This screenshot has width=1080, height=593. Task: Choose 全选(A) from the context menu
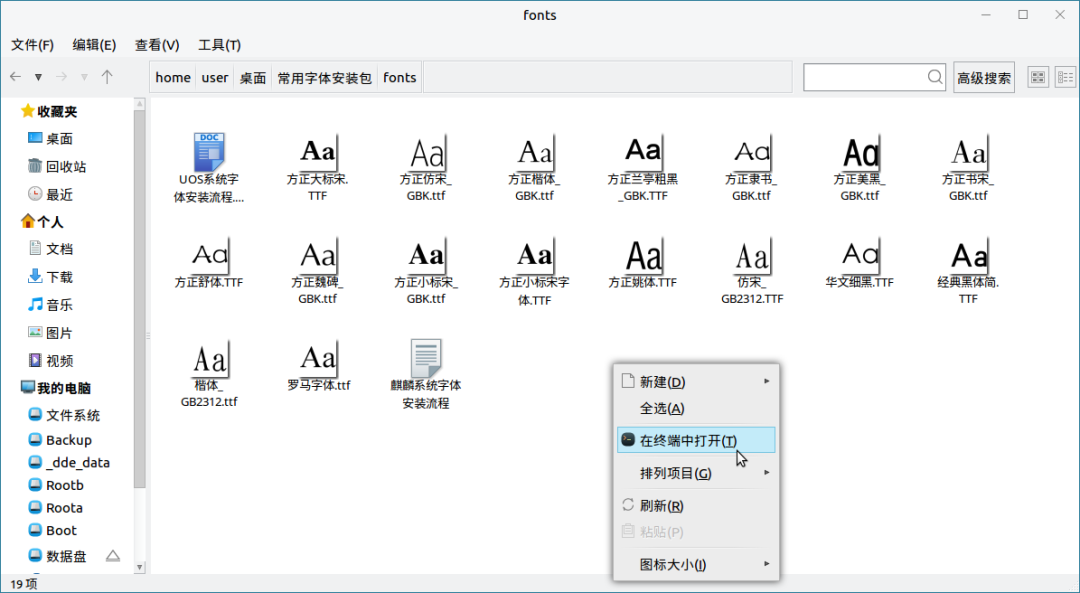(x=696, y=408)
